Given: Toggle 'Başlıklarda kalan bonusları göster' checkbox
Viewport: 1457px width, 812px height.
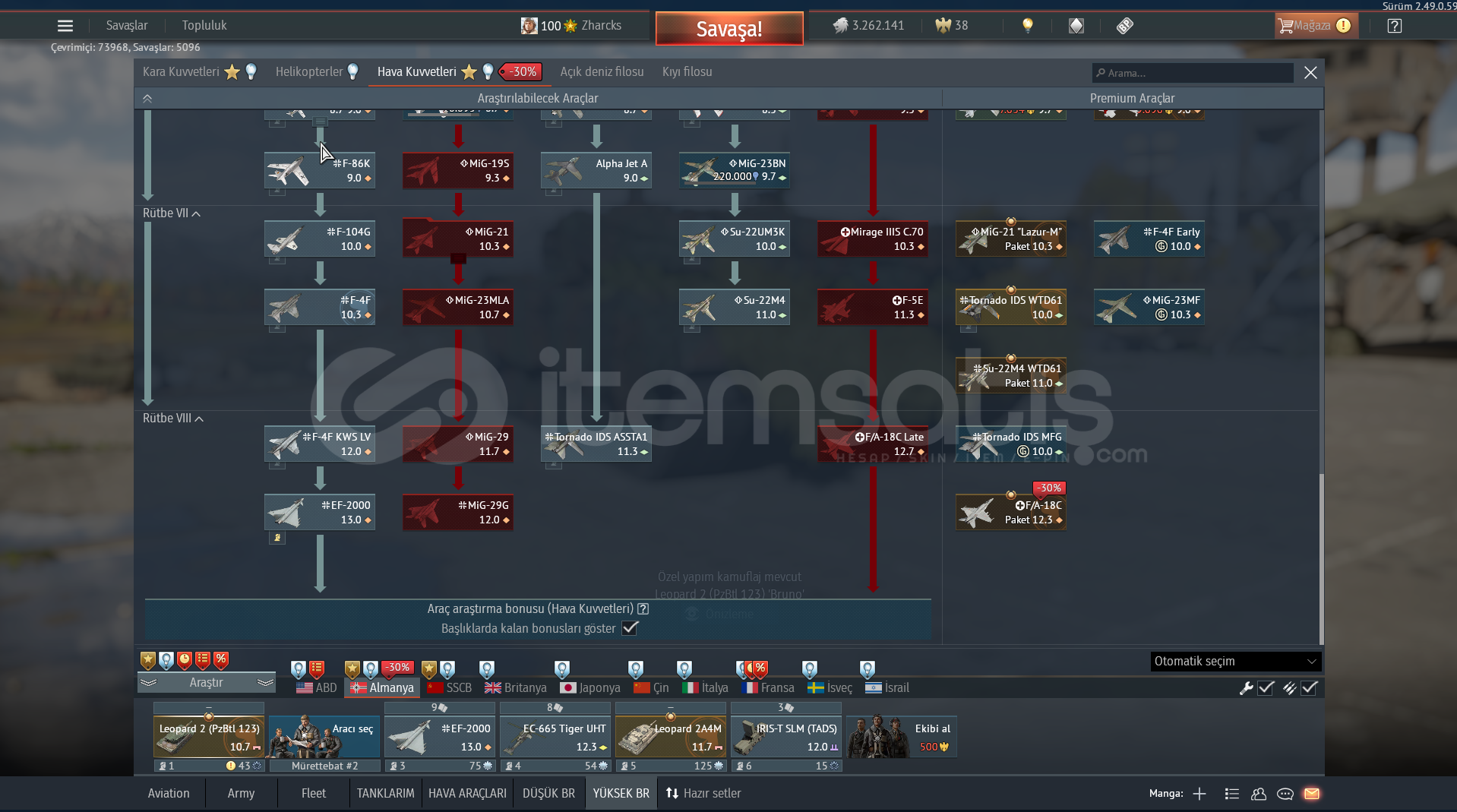Looking at the screenshot, I should (630, 628).
